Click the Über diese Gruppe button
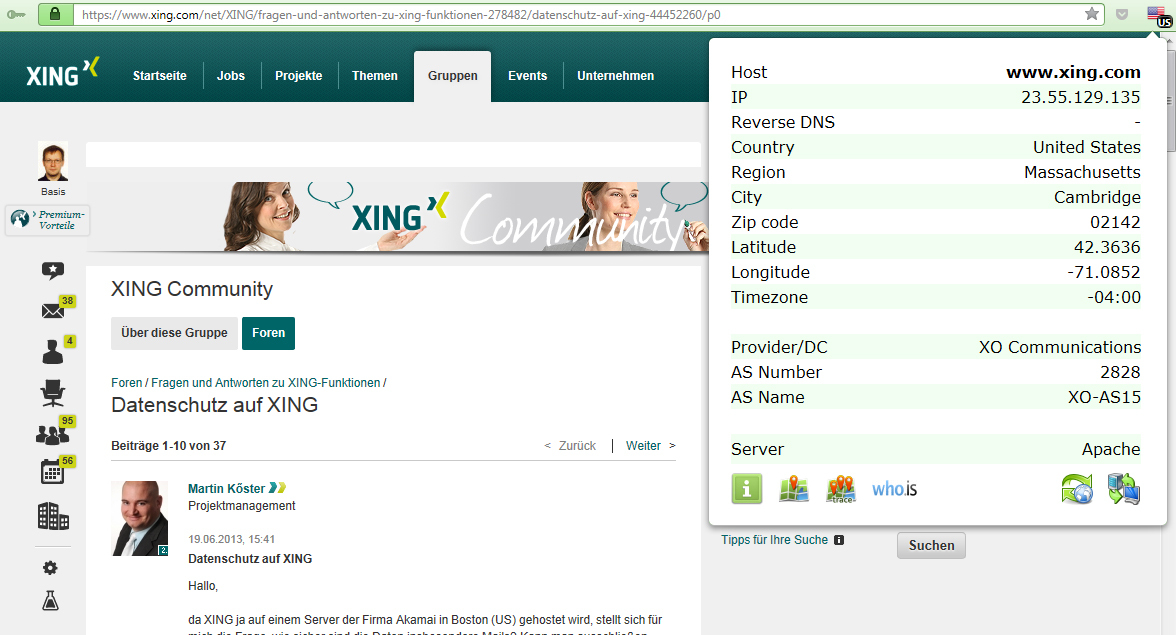Viewport: 1176px width, 635px height. (x=174, y=333)
